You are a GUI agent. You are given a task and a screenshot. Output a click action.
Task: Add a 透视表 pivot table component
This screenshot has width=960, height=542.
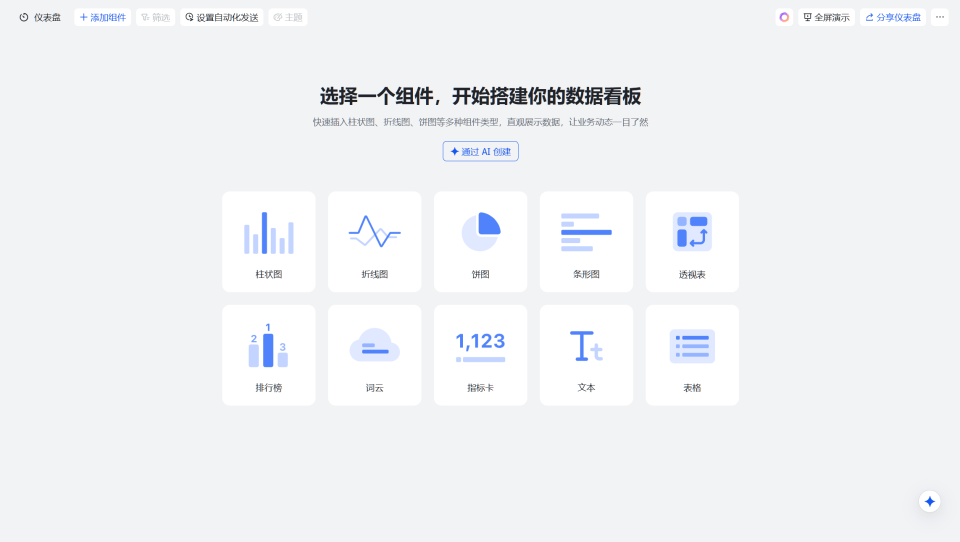[692, 241]
